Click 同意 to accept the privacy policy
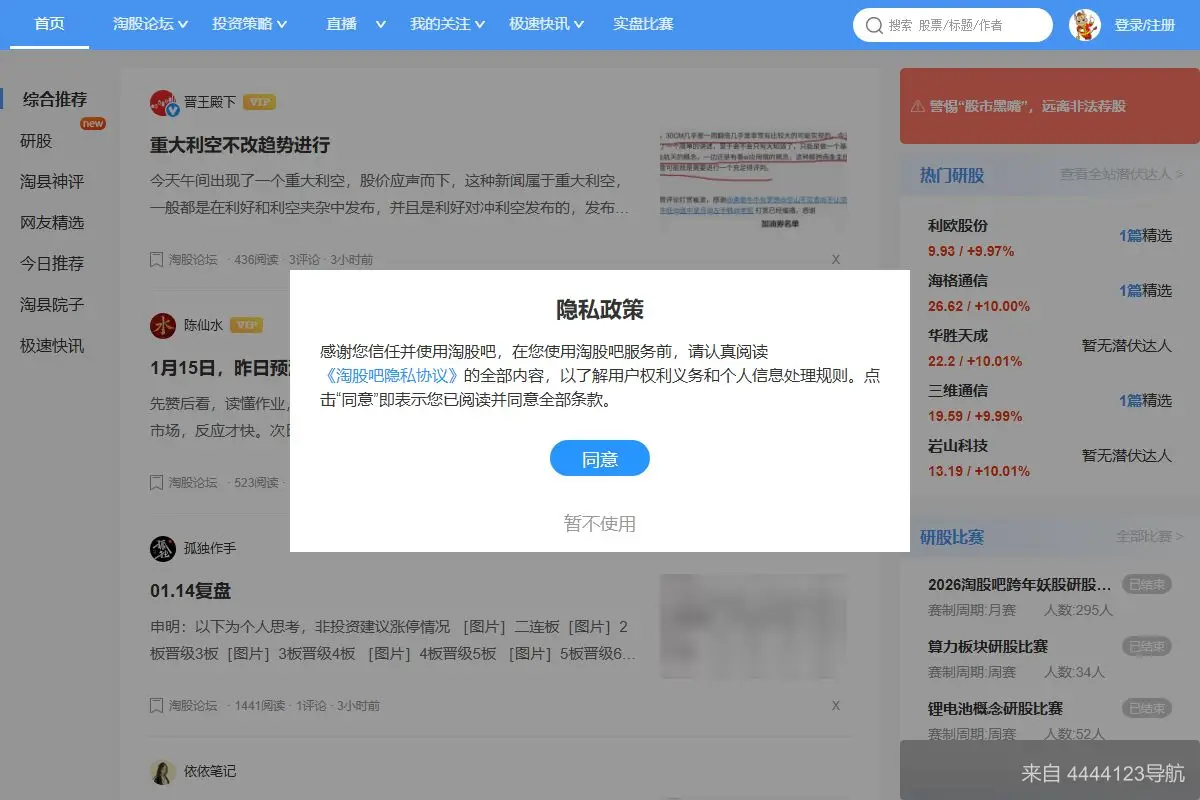The width and height of the screenshot is (1200, 800). coord(599,458)
